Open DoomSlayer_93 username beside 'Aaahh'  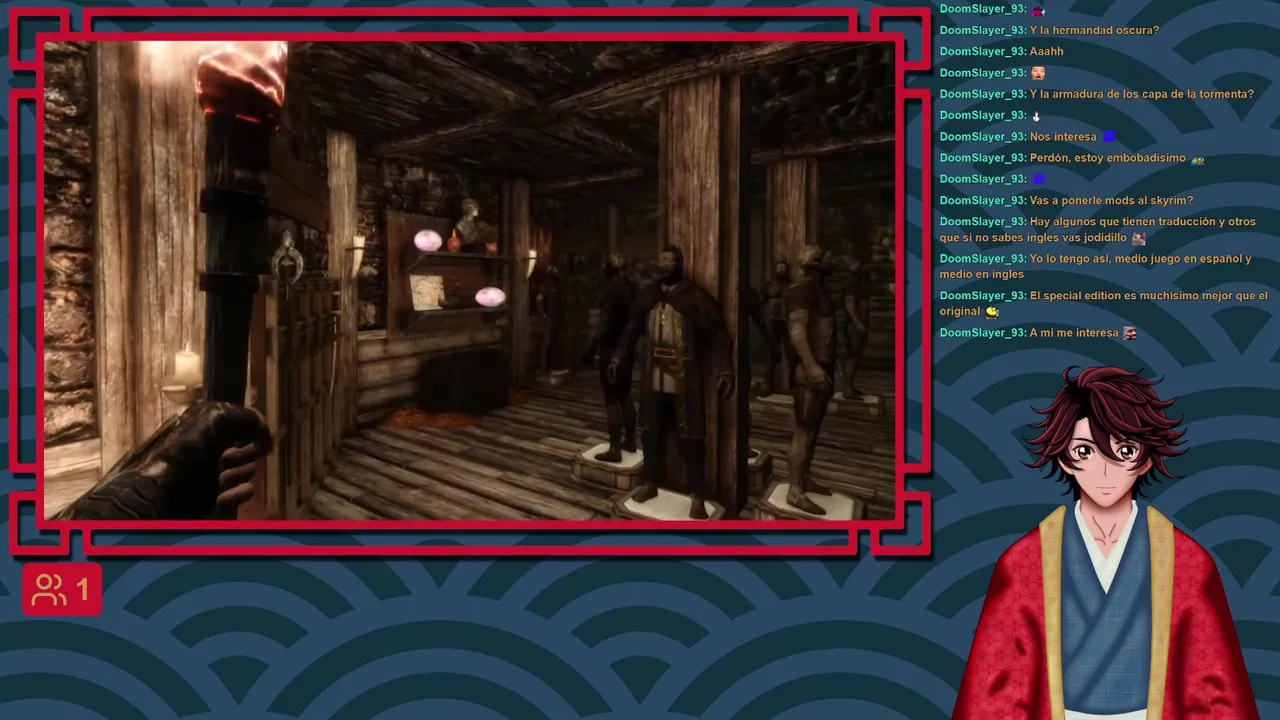click(x=983, y=52)
